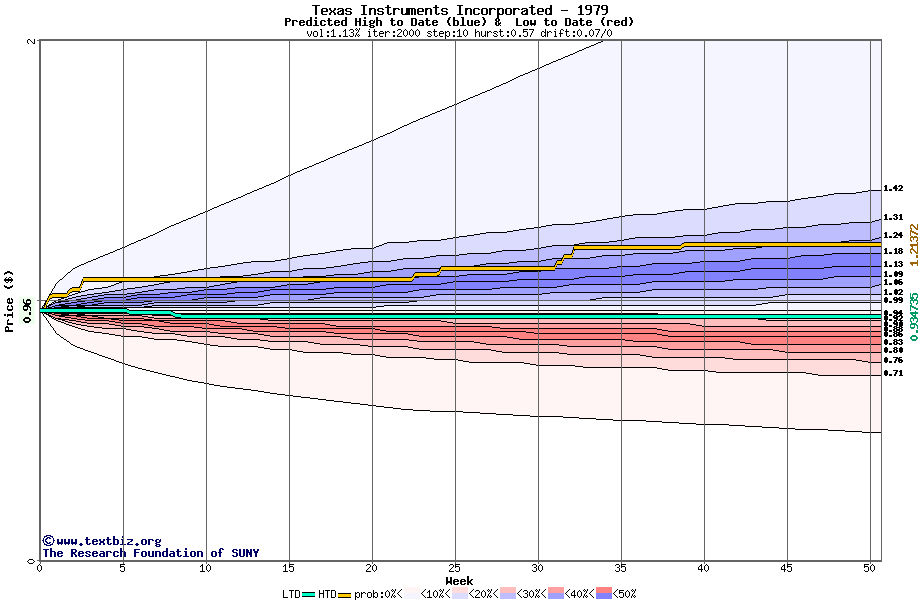The height and width of the screenshot is (600, 920).
Task: Select the legend swatch just before <50%
Action: (x=604, y=594)
